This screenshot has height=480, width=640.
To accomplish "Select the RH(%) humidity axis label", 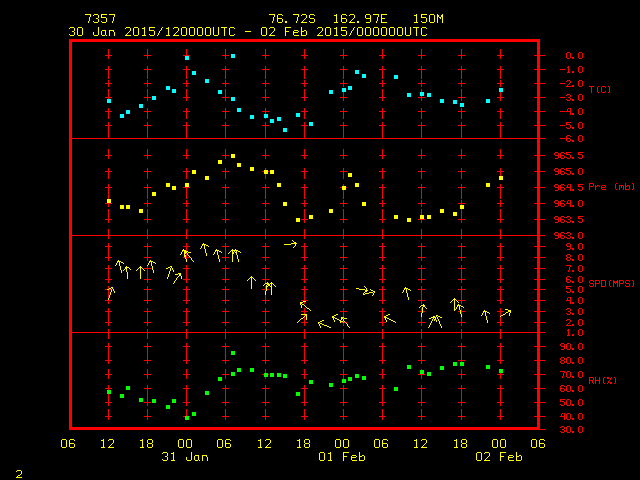I will [x=602, y=381].
